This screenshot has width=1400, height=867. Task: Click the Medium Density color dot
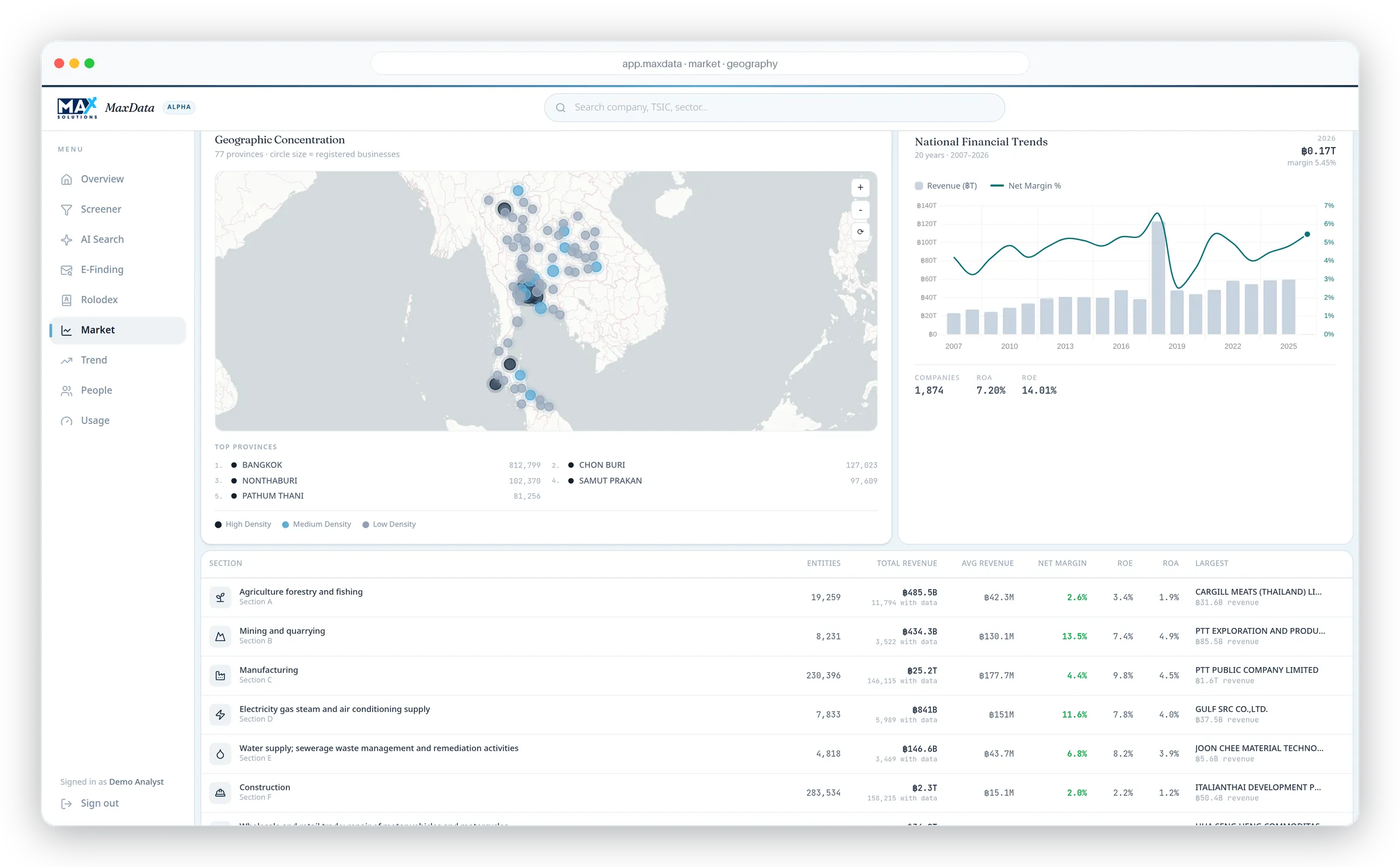pyautogui.click(x=285, y=525)
